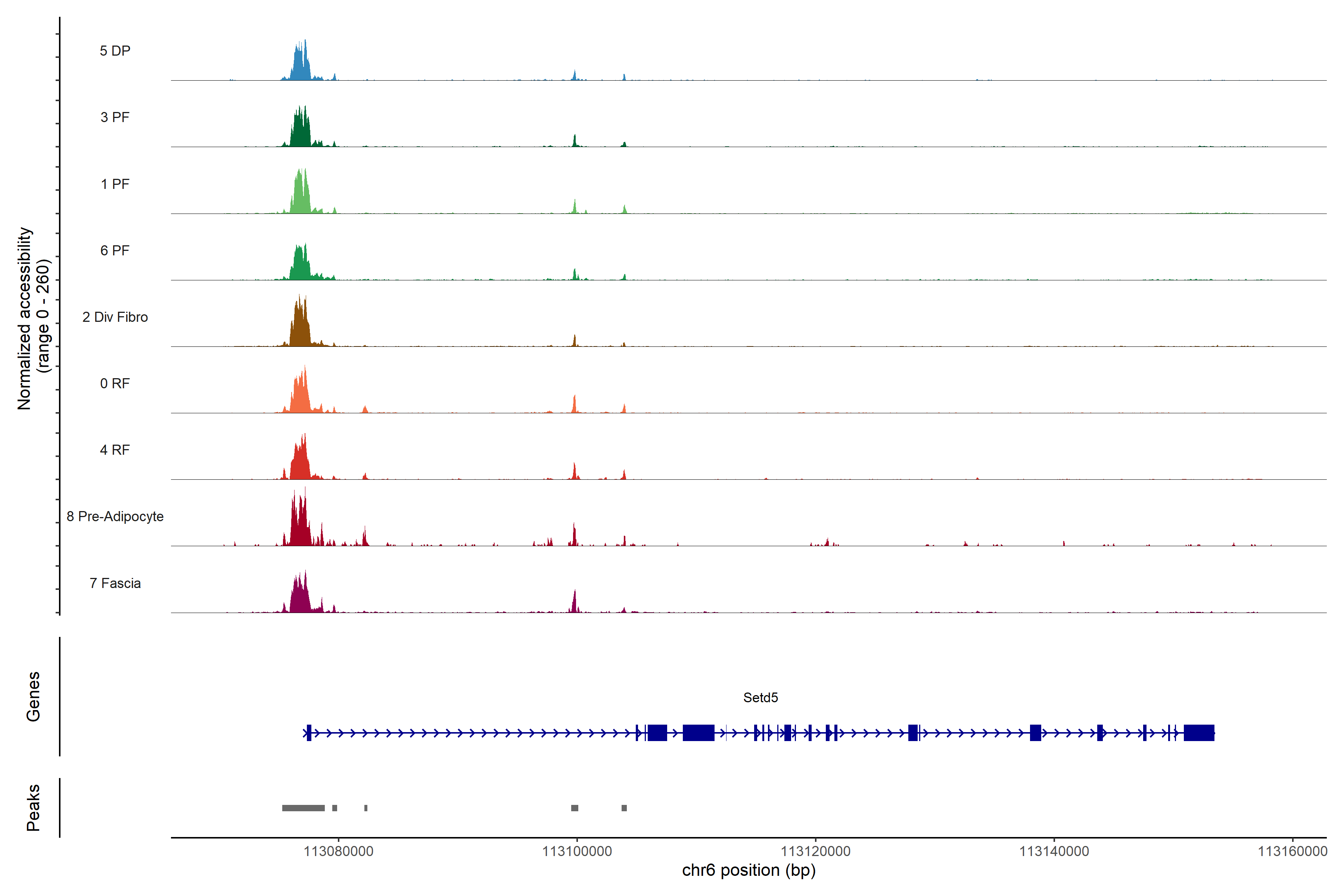Click the widest gray peak bar

pyautogui.click(x=304, y=808)
